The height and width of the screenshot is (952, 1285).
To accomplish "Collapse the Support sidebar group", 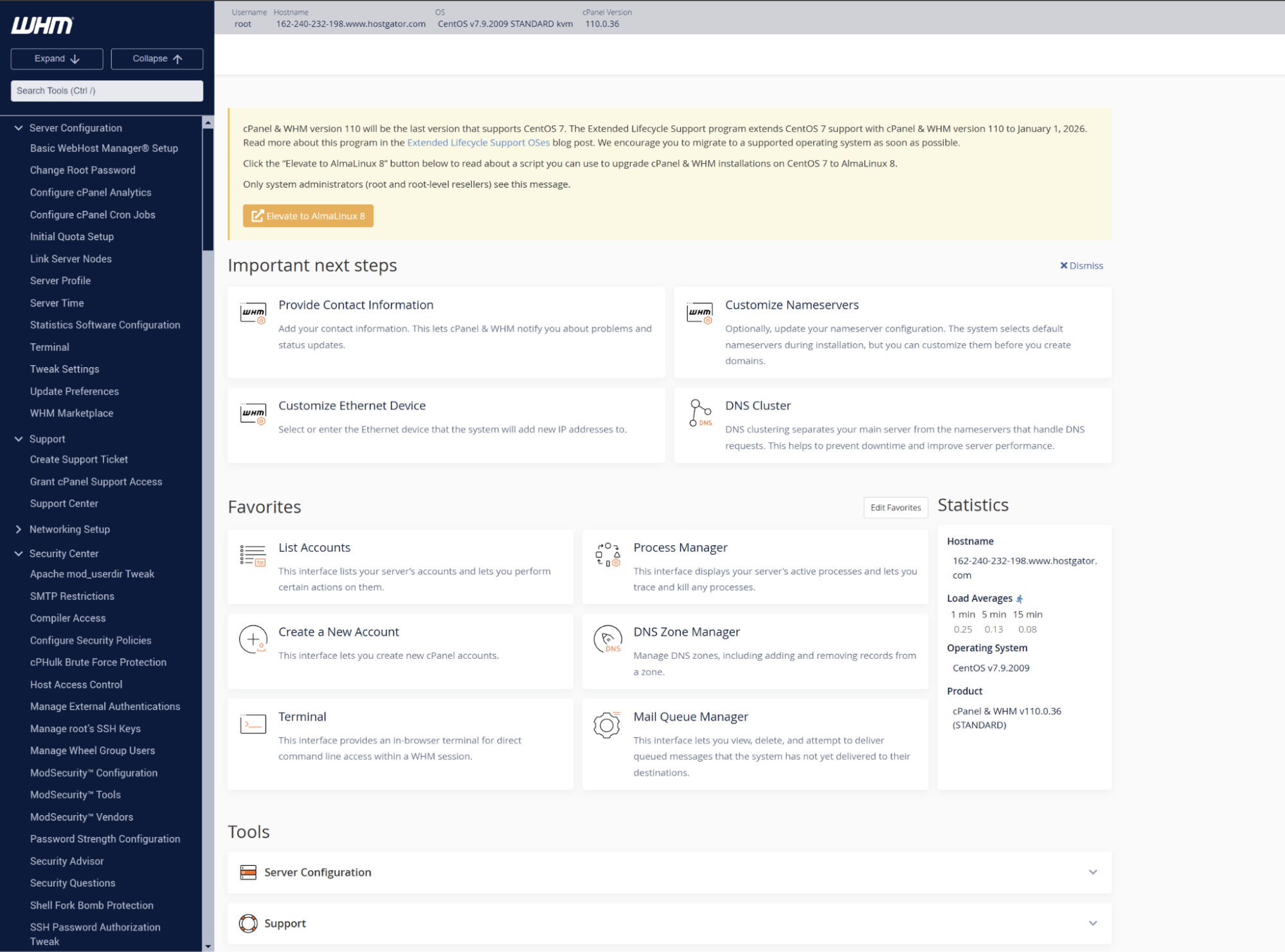I will (19, 439).
